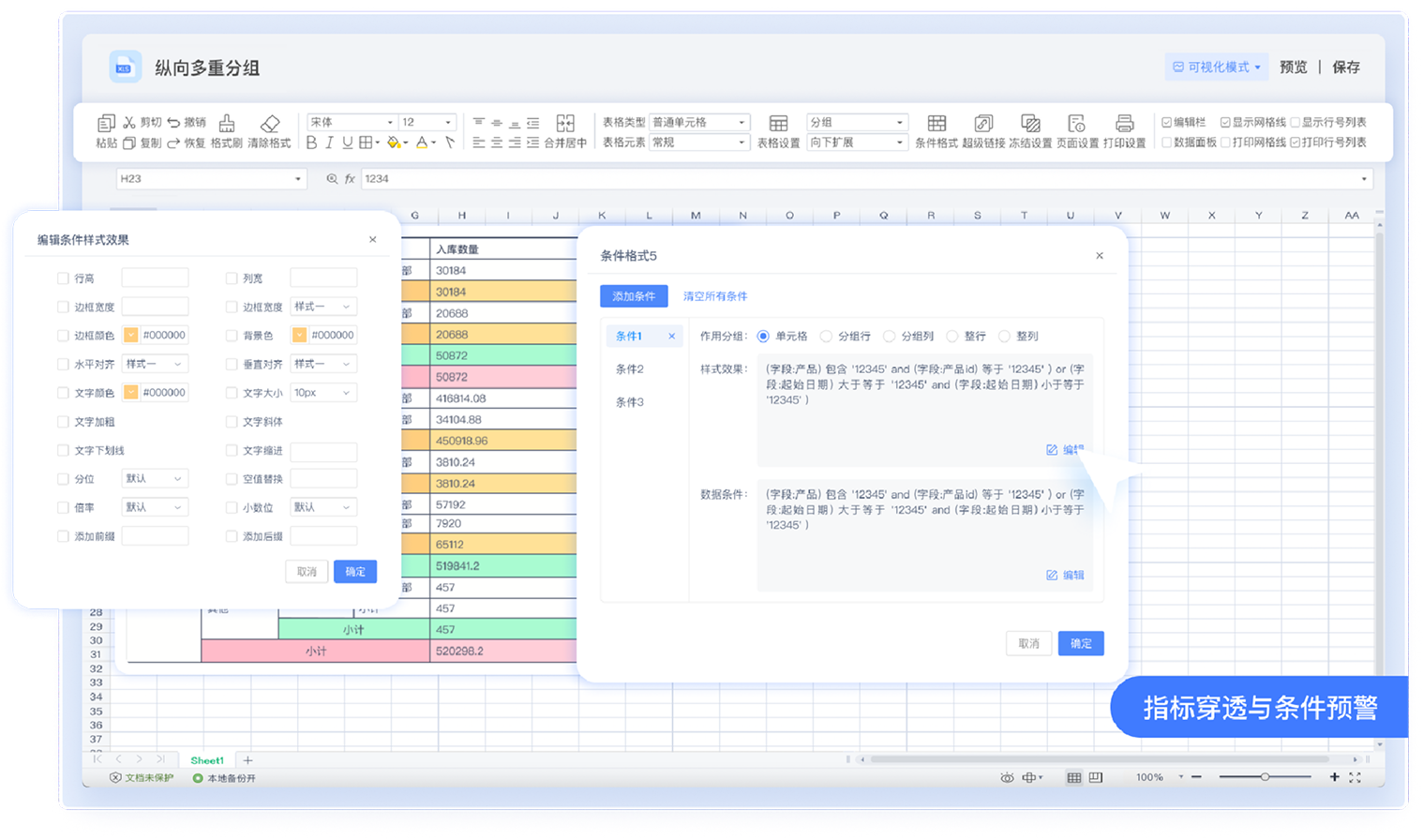Click the 添加条件 button
1423x840 pixels.
pyautogui.click(x=634, y=296)
